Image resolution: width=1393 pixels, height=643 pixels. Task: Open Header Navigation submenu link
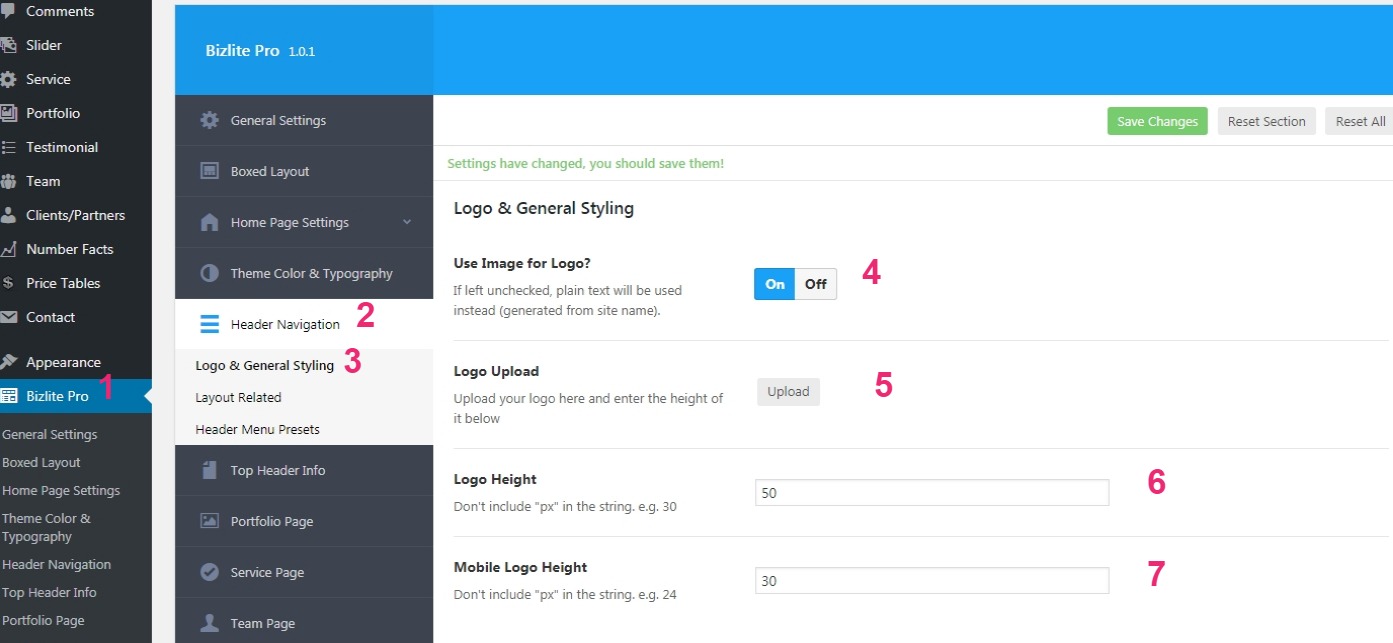tap(57, 564)
